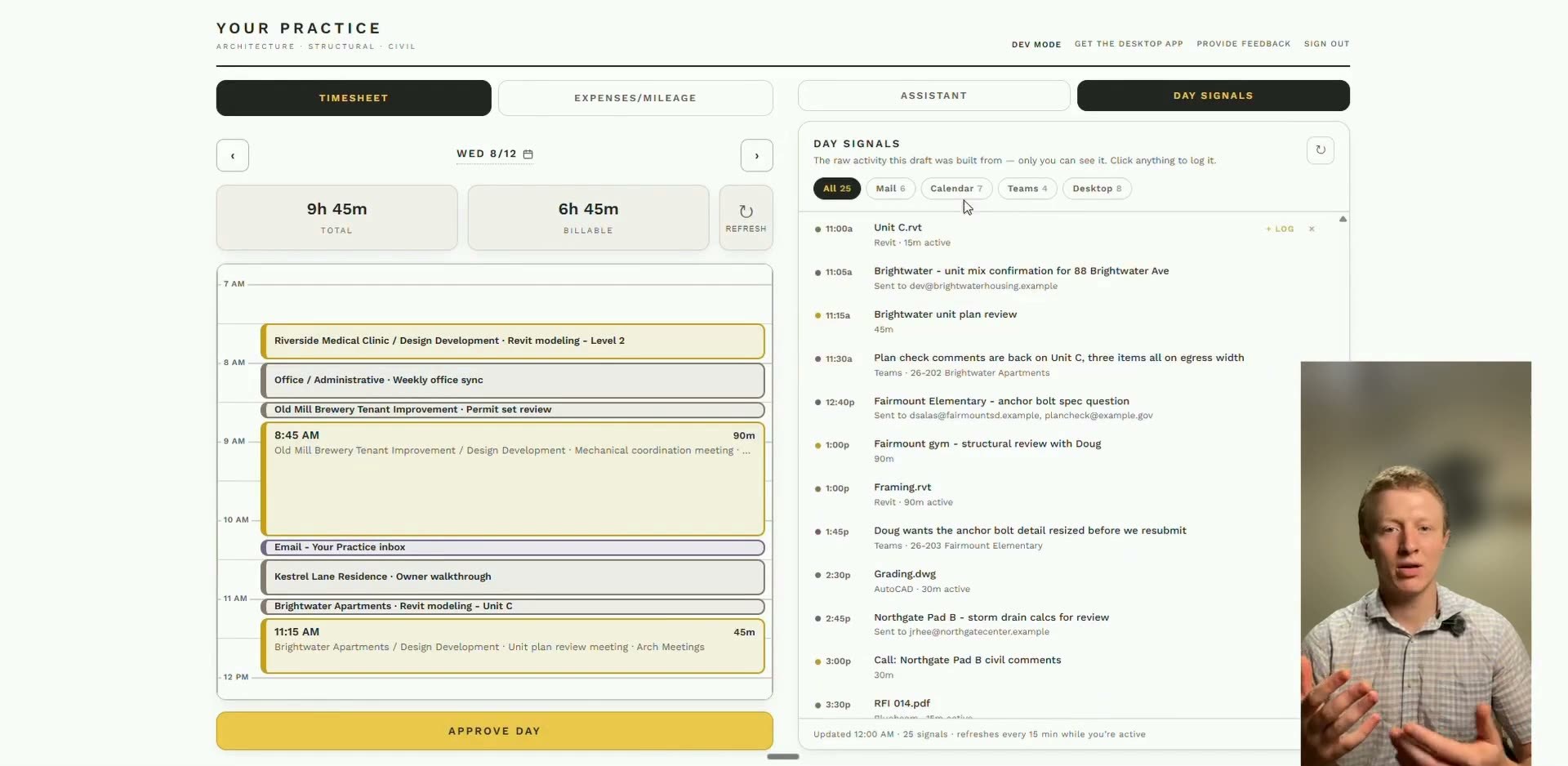Open Riverside Medical Clinic Revit modeling entry
The height and width of the screenshot is (766, 1568).
point(513,341)
